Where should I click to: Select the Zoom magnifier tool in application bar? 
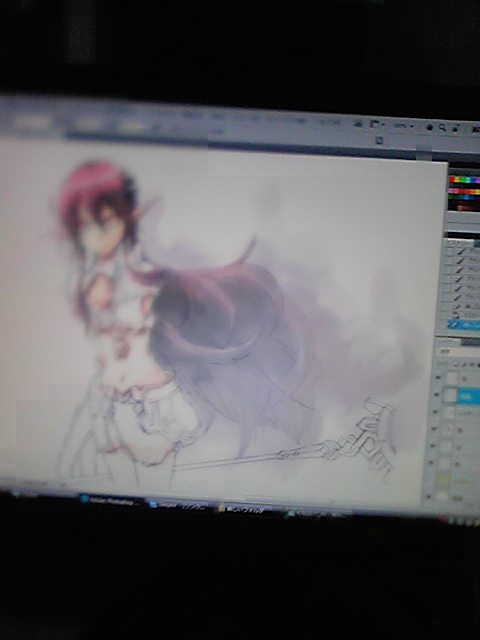(442, 127)
